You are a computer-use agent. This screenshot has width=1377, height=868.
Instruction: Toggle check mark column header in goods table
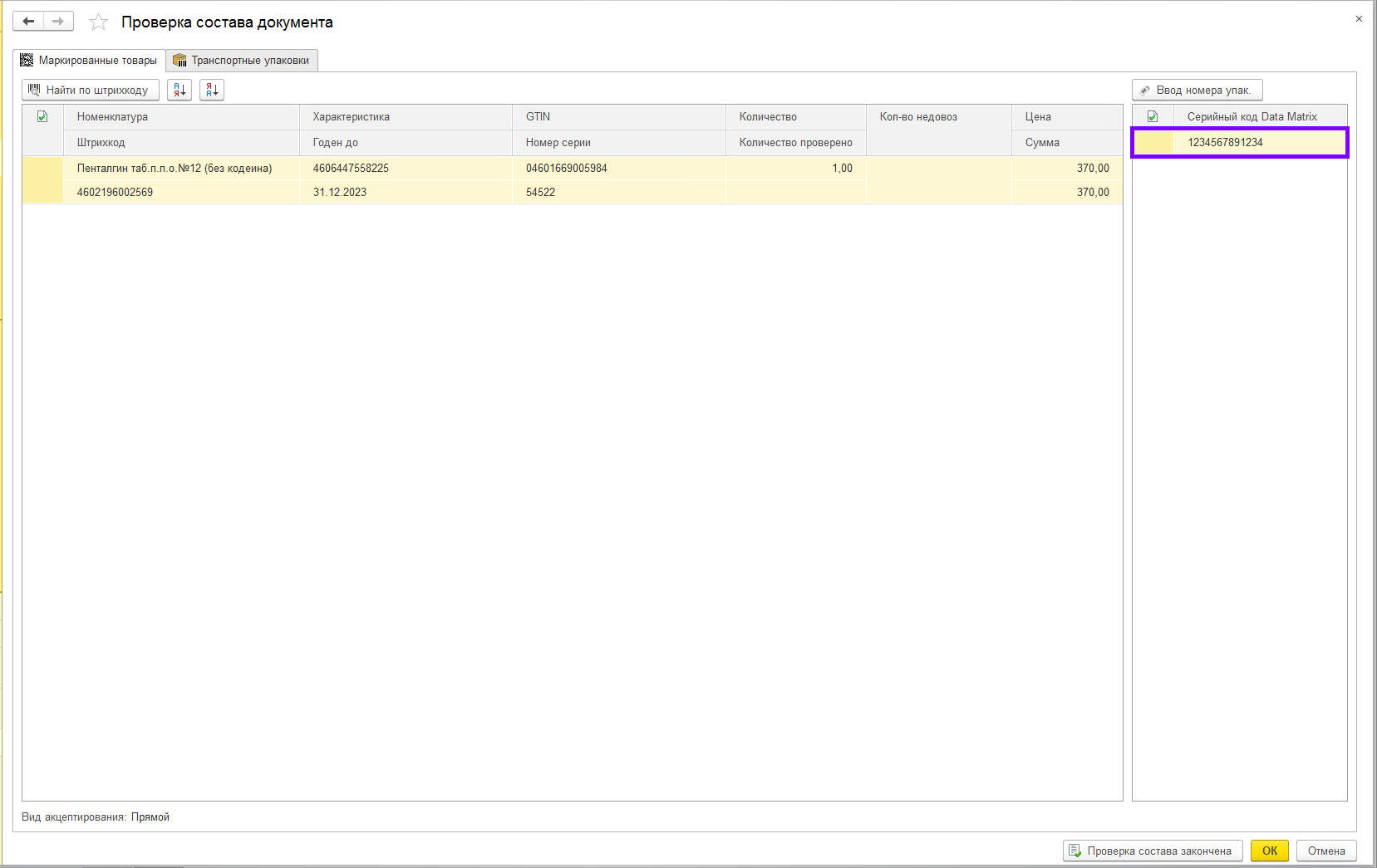[x=42, y=117]
